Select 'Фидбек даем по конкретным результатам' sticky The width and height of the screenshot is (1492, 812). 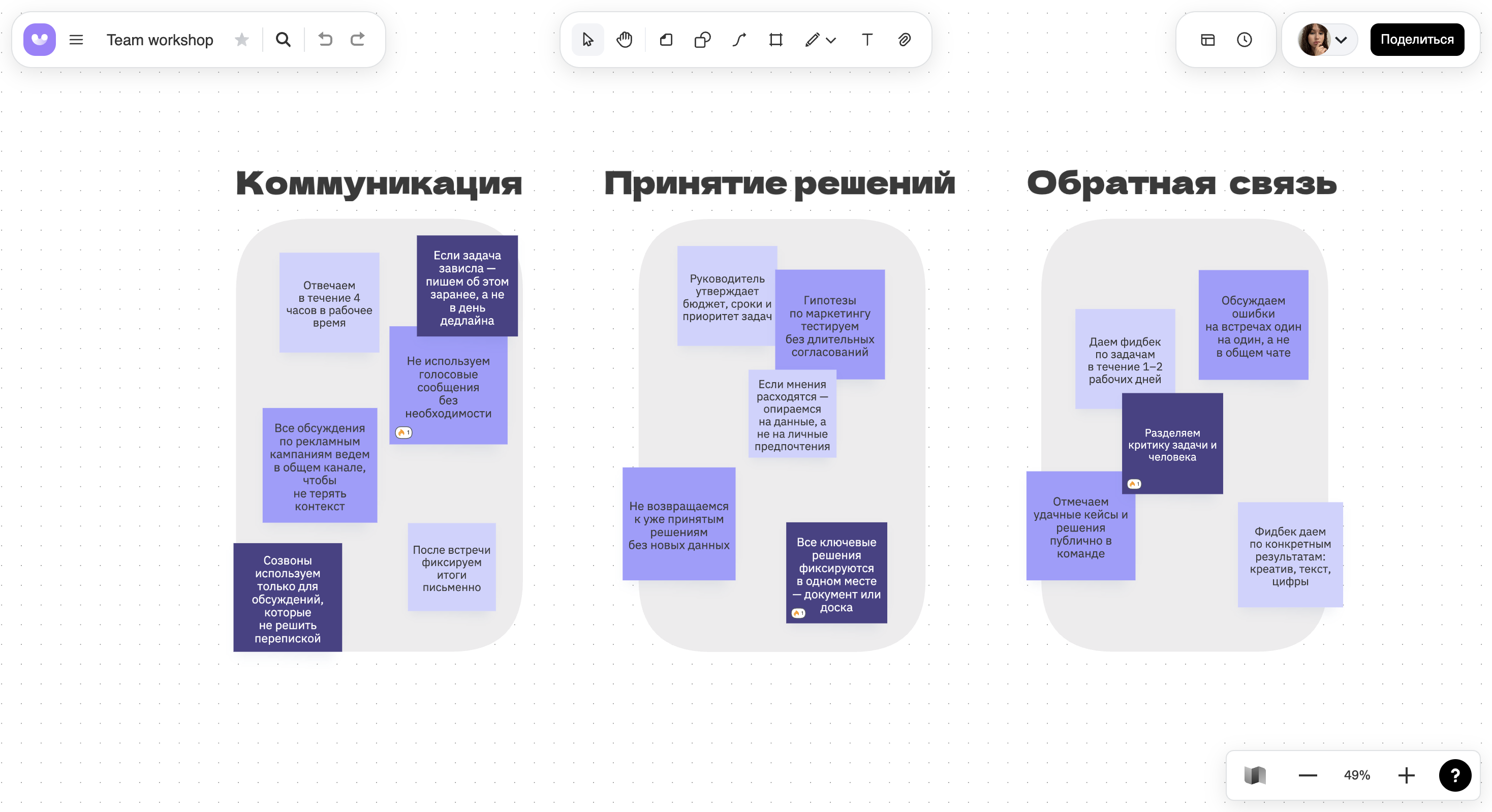point(1290,555)
